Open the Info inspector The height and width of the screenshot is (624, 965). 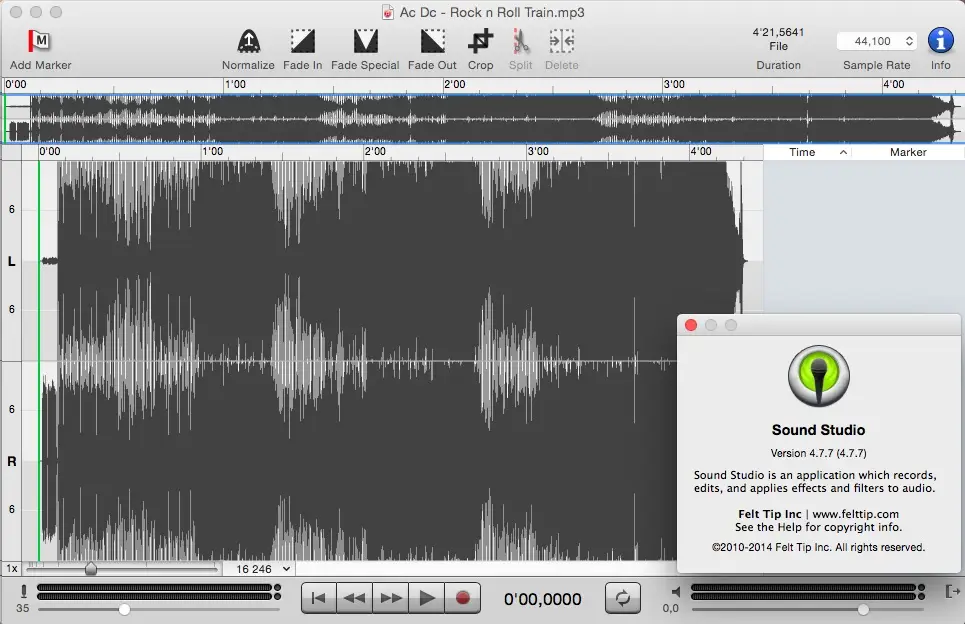[940, 41]
